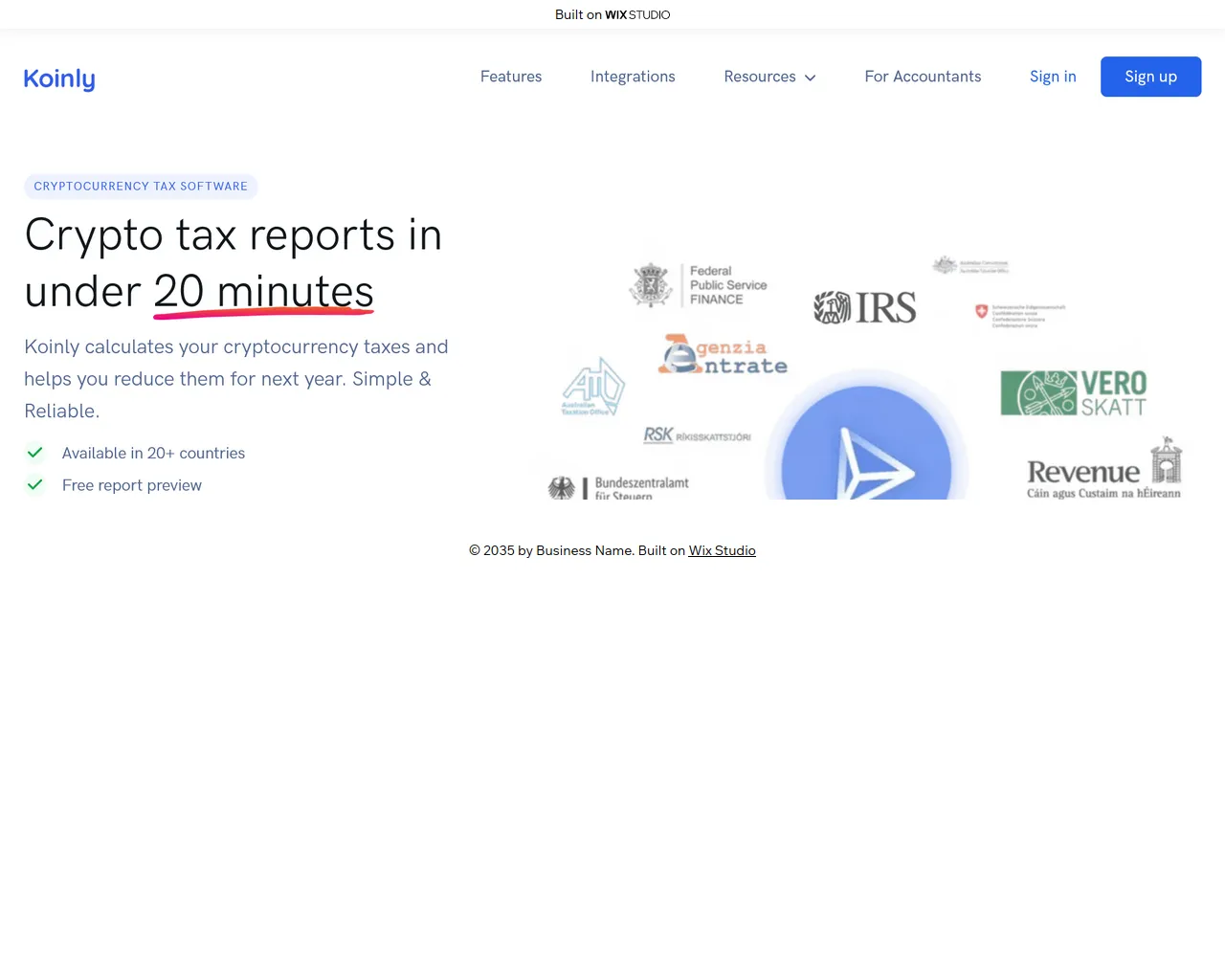Go to Integrations
1225x980 pixels.
(x=633, y=77)
